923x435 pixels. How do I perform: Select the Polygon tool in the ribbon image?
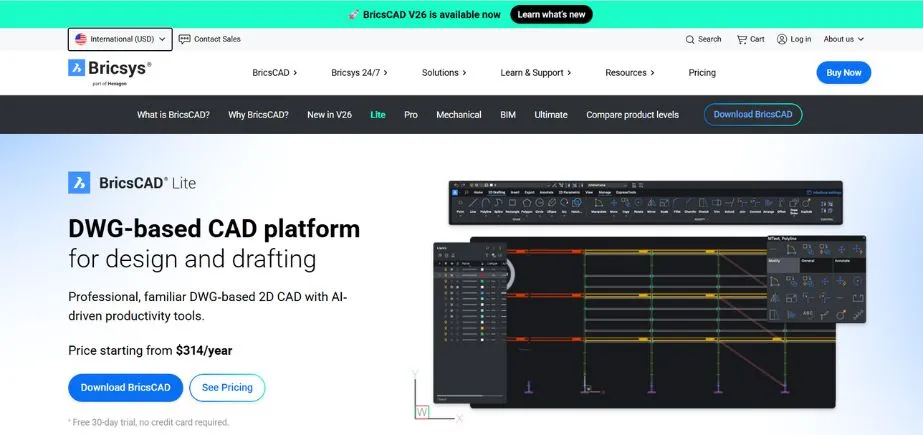(x=527, y=205)
